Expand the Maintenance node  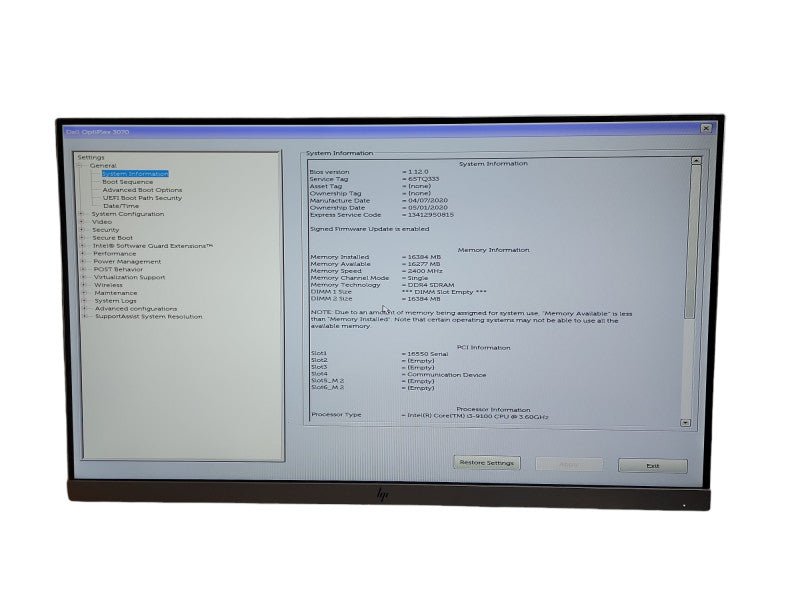pos(84,293)
